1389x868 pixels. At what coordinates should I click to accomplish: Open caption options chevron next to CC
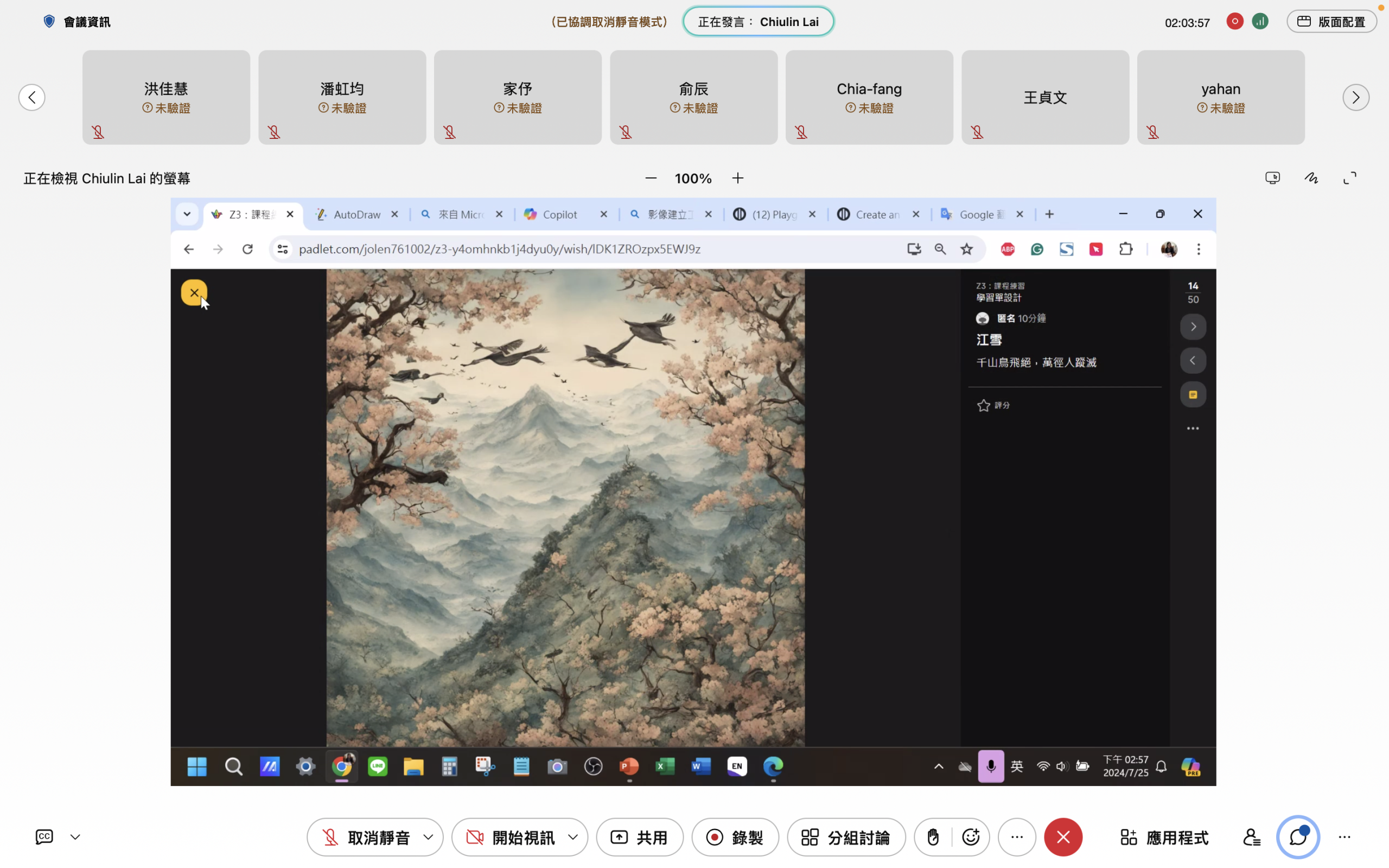pyautogui.click(x=75, y=837)
